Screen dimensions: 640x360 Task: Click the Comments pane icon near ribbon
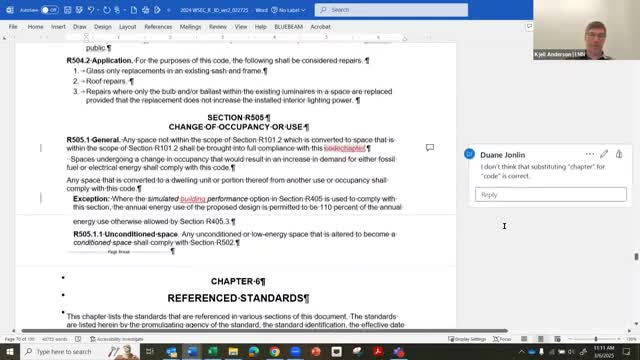pyautogui.click(x=529, y=27)
